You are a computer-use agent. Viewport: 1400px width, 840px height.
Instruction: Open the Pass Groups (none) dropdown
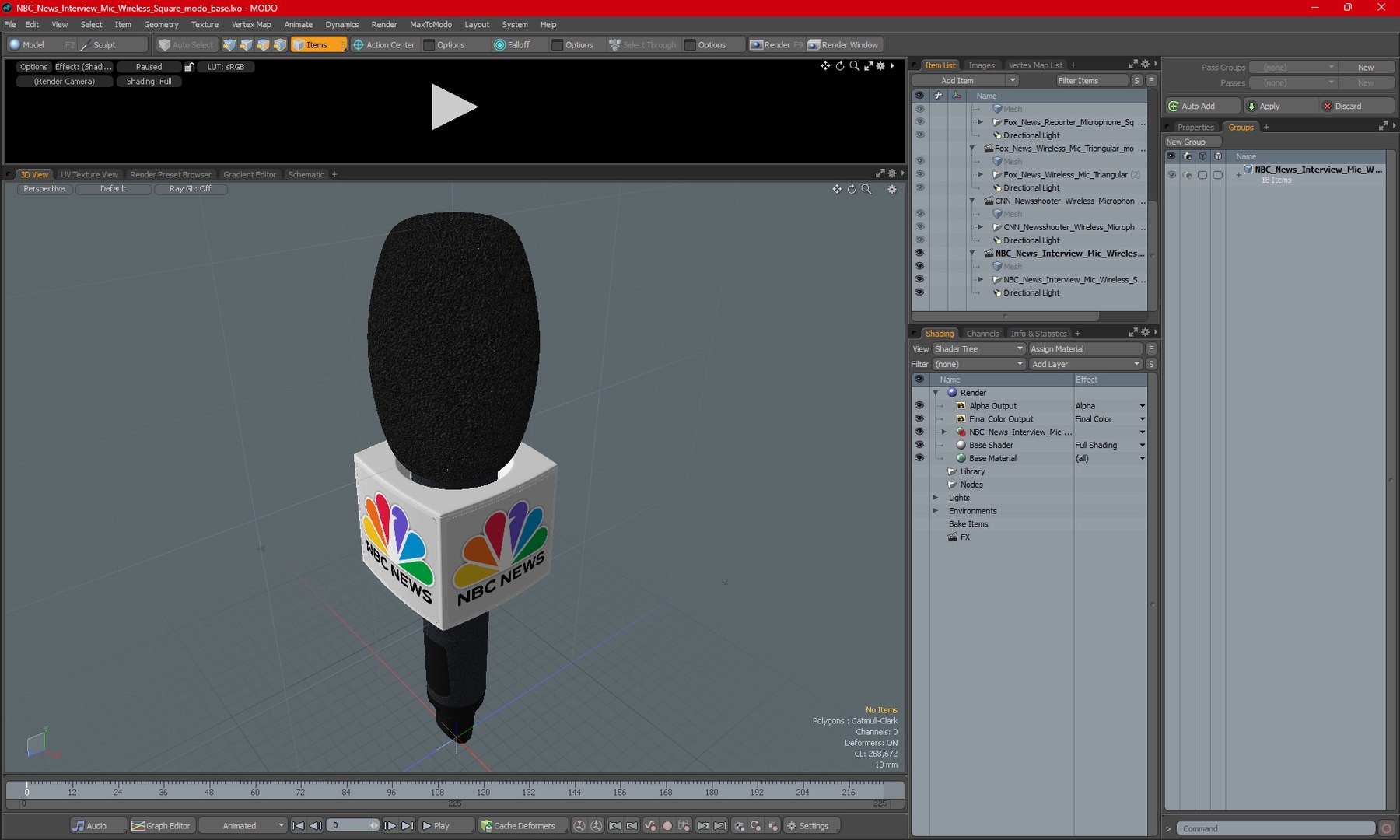[1293, 68]
